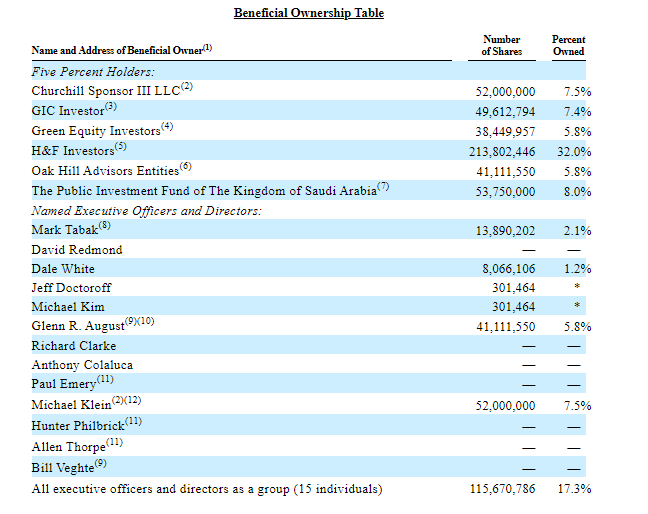
Task: Select the "Five Percent Holders:" section label
Action: [93, 71]
